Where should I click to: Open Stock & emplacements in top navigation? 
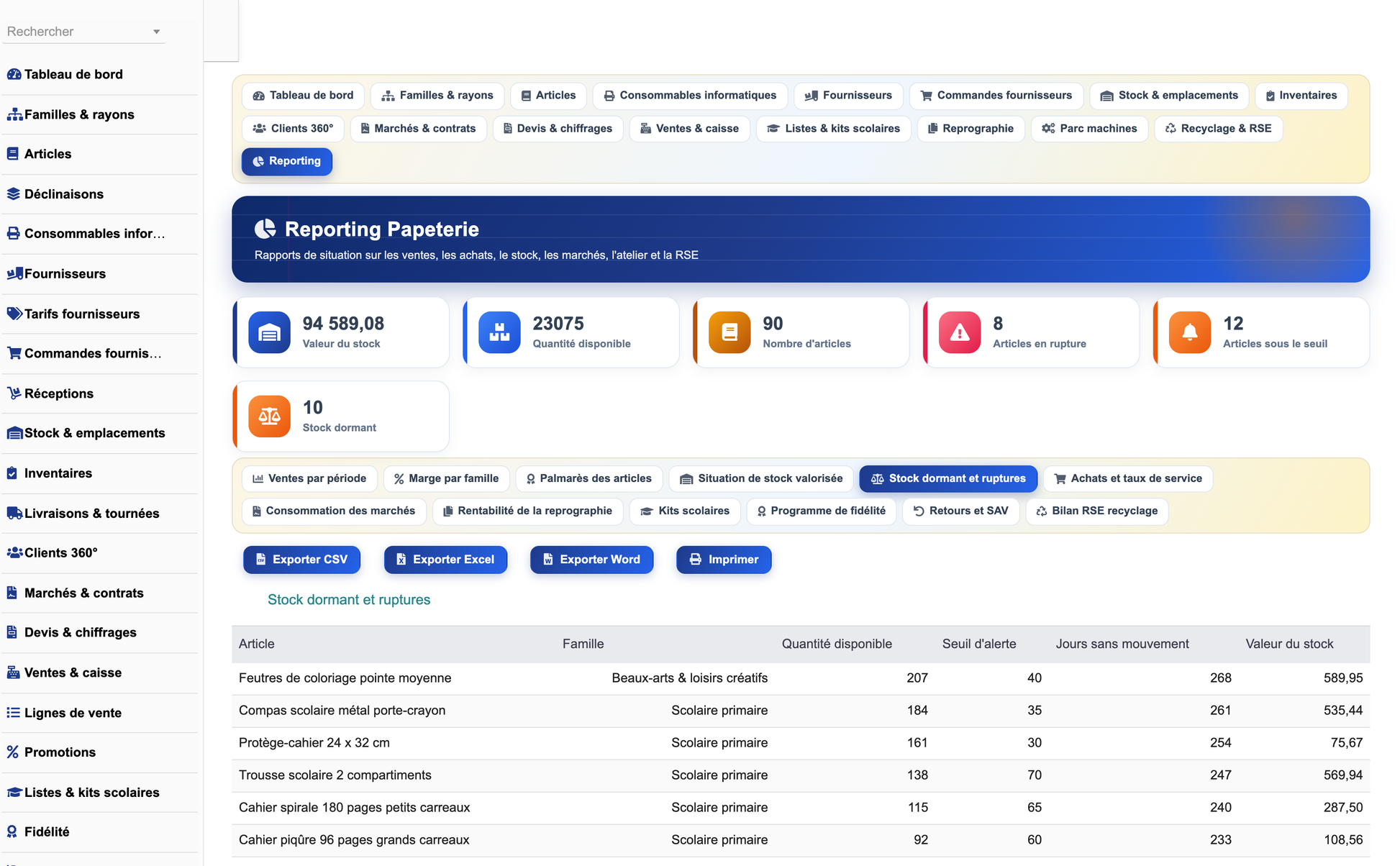pos(1169,96)
